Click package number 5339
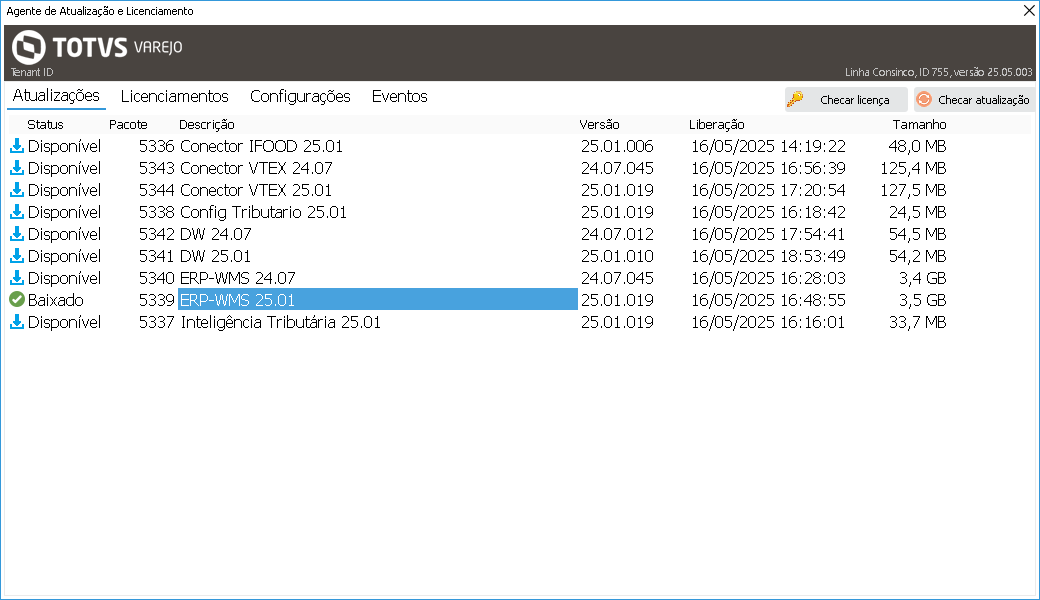 click(157, 300)
